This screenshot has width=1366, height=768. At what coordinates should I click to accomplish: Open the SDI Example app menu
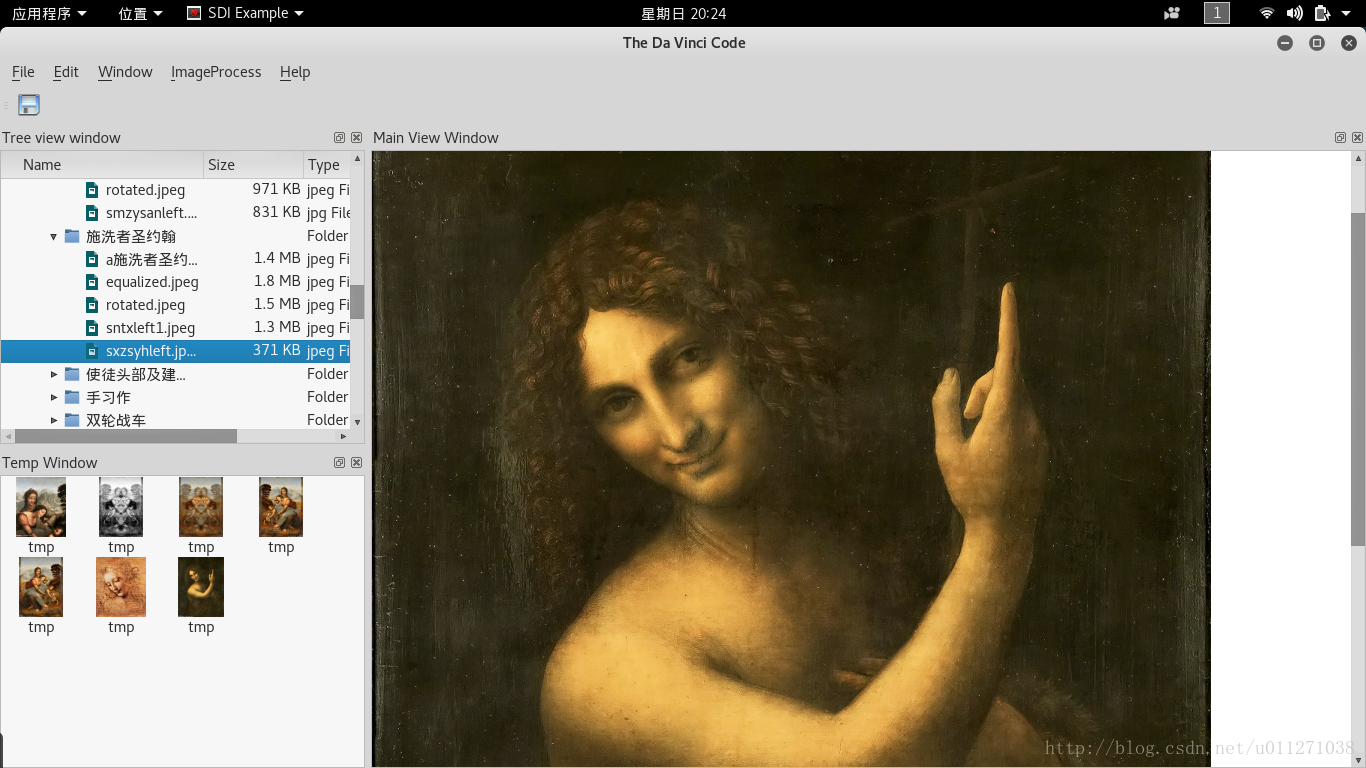click(x=245, y=13)
